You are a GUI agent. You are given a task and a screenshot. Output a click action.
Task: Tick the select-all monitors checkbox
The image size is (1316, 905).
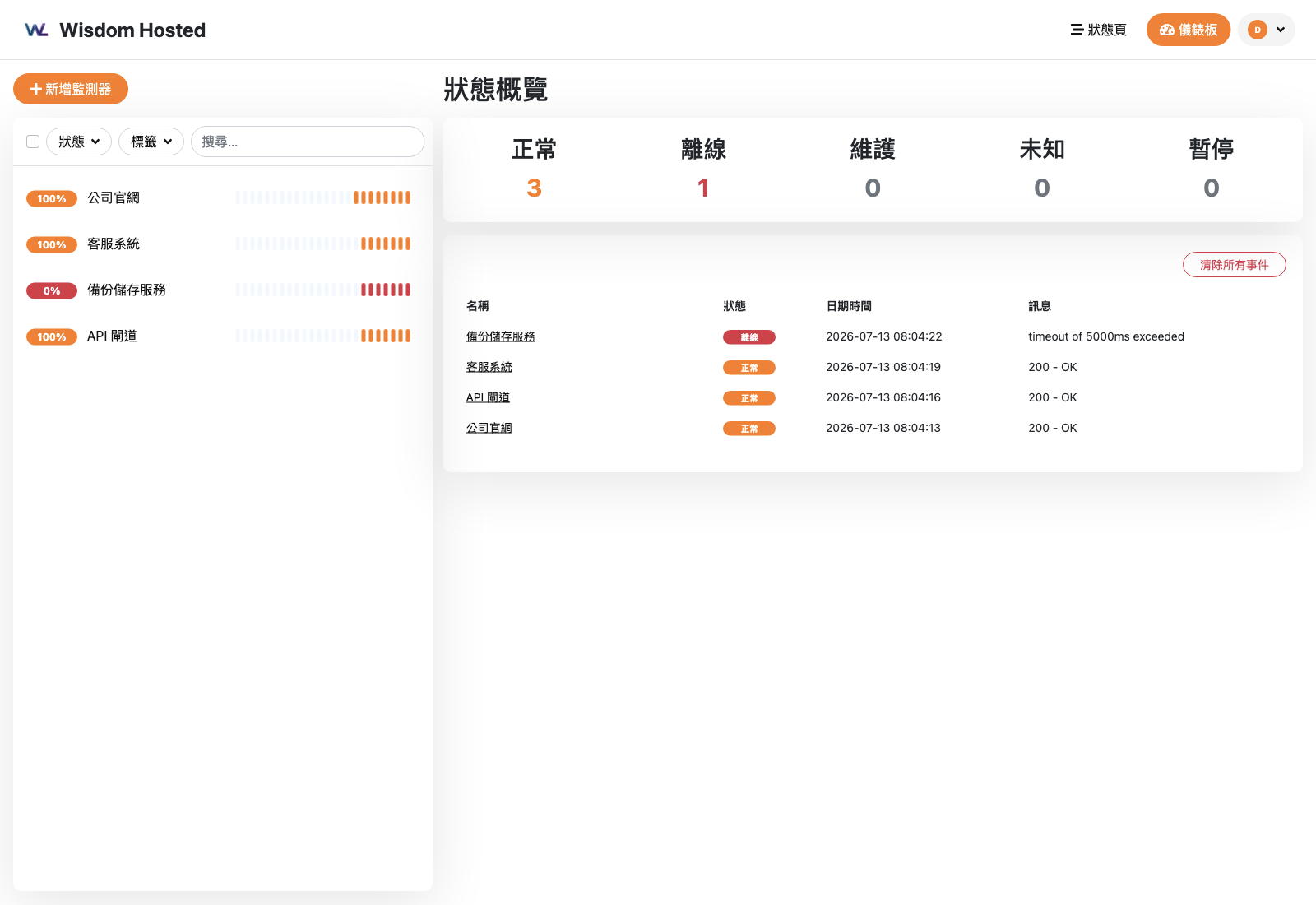33,142
